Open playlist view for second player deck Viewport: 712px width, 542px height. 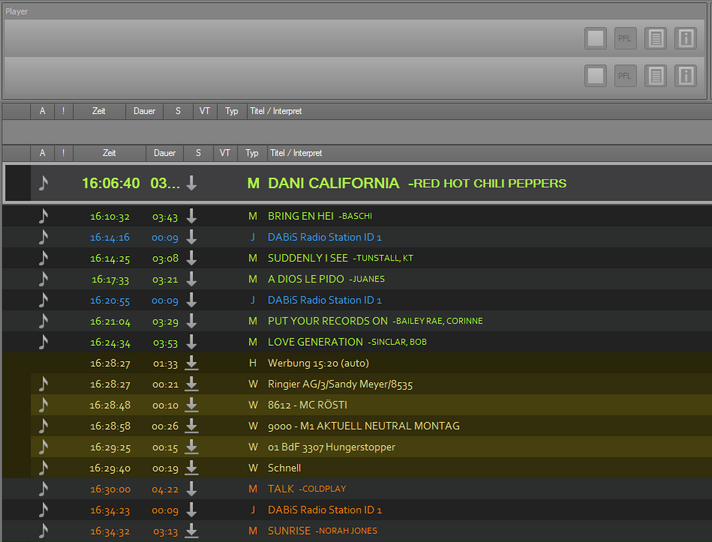click(x=656, y=76)
